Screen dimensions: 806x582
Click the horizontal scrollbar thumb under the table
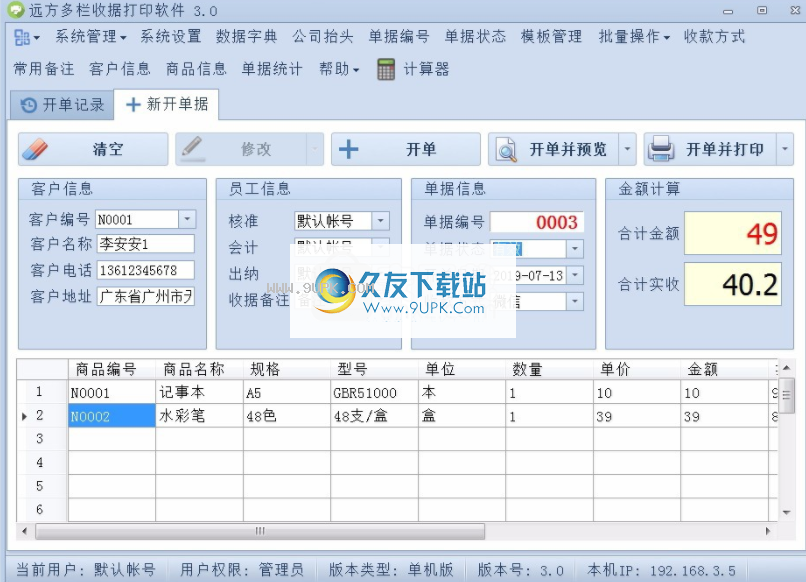click(260, 531)
